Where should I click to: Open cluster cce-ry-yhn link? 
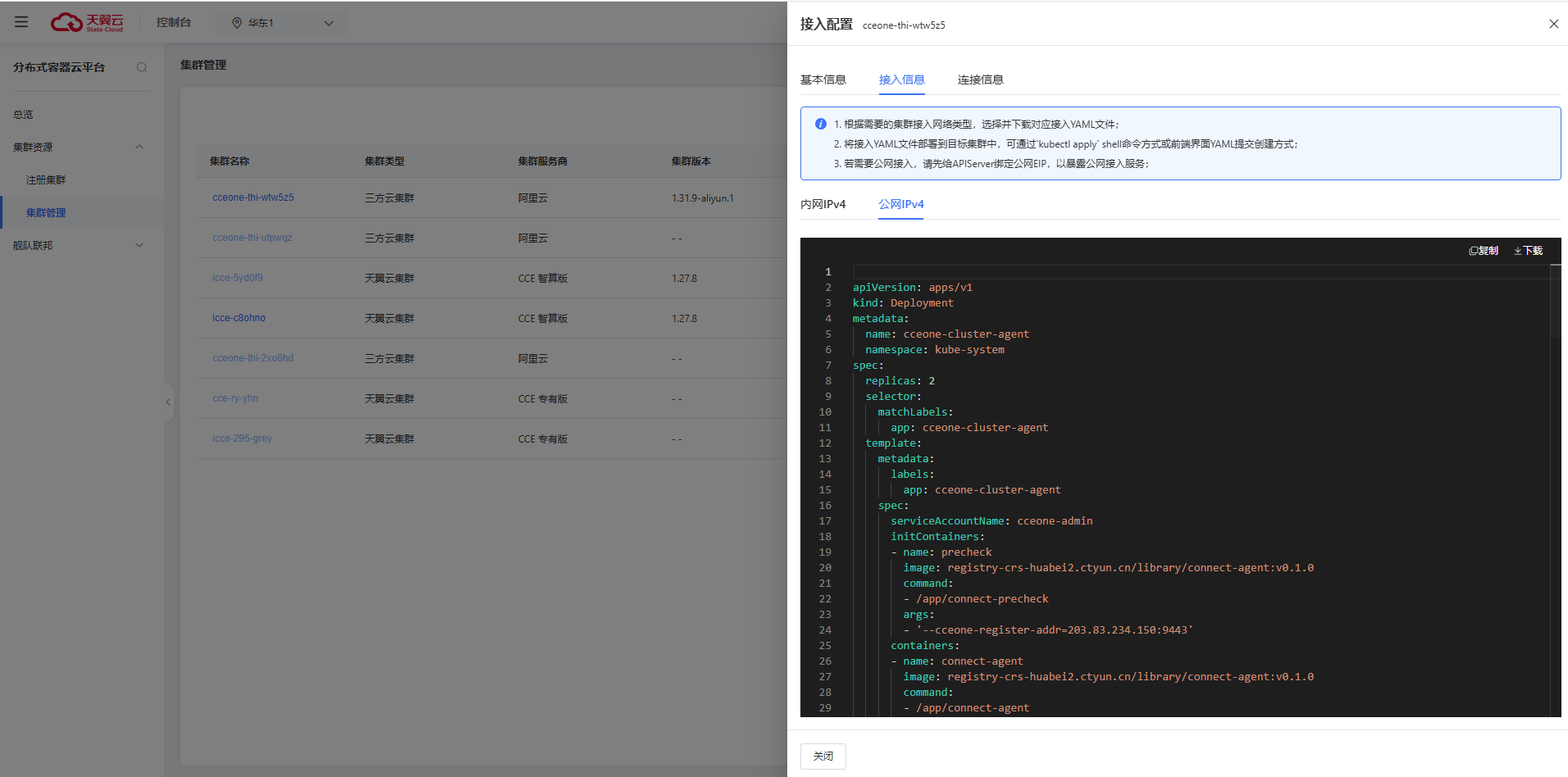coord(235,398)
